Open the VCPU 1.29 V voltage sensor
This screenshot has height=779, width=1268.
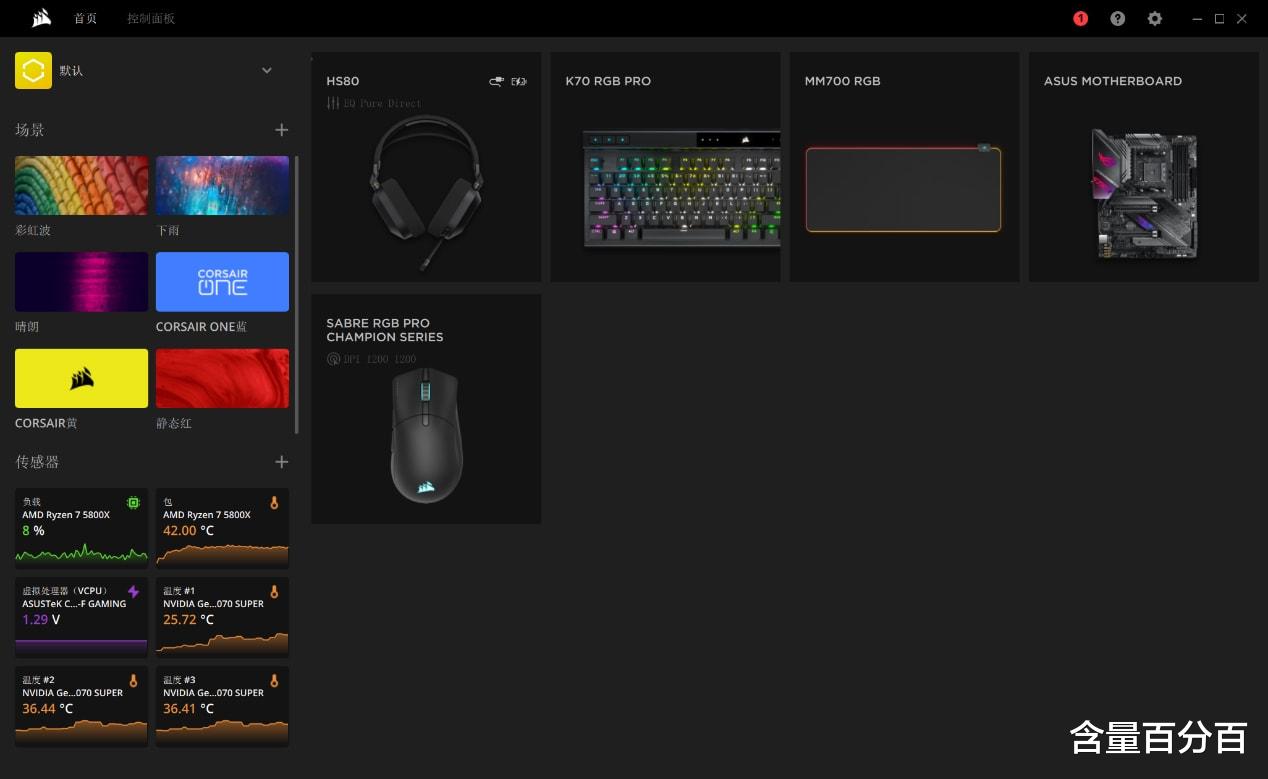click(x=81, y=617)
